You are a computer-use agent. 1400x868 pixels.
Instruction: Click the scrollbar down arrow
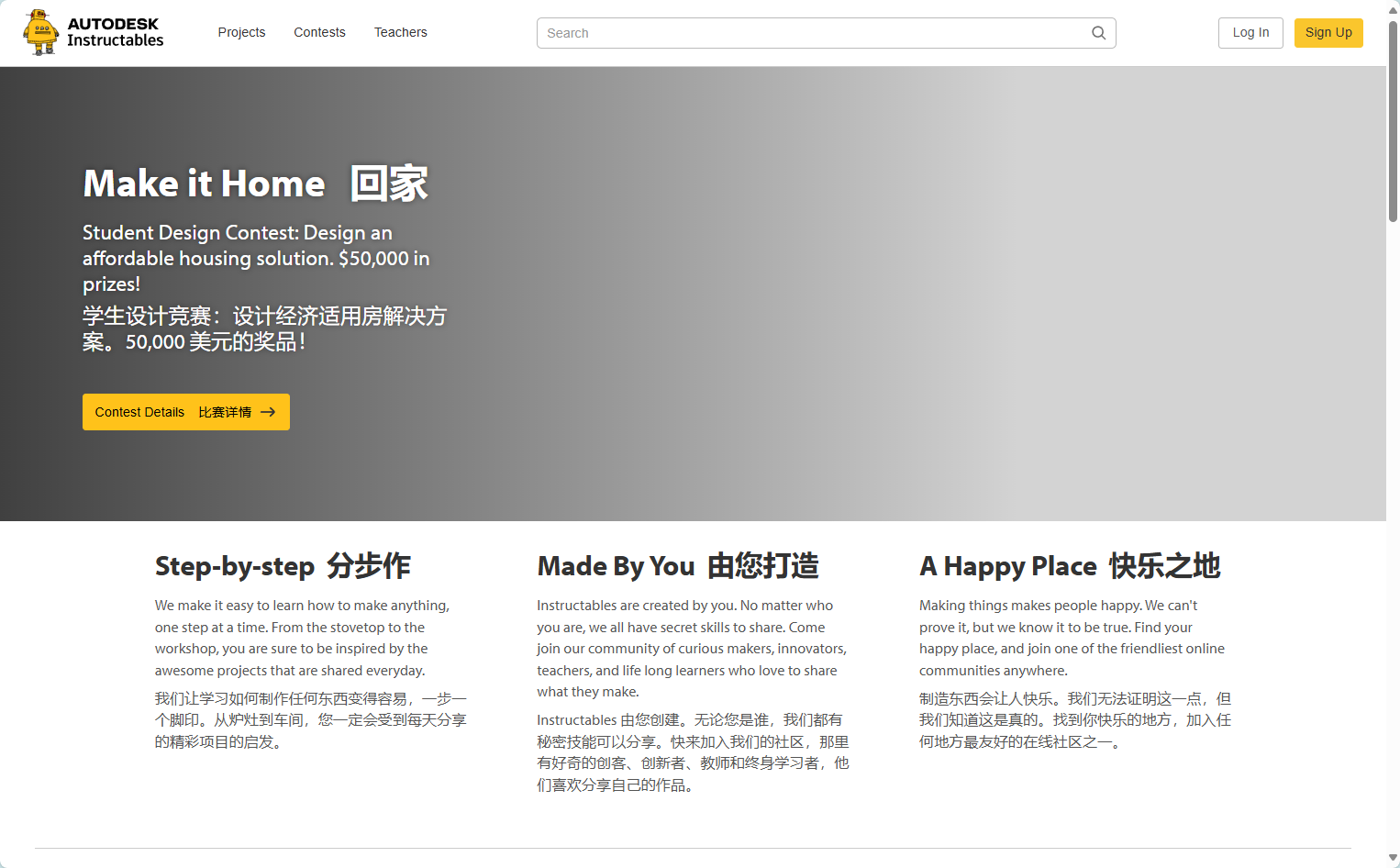(1393, 859)
